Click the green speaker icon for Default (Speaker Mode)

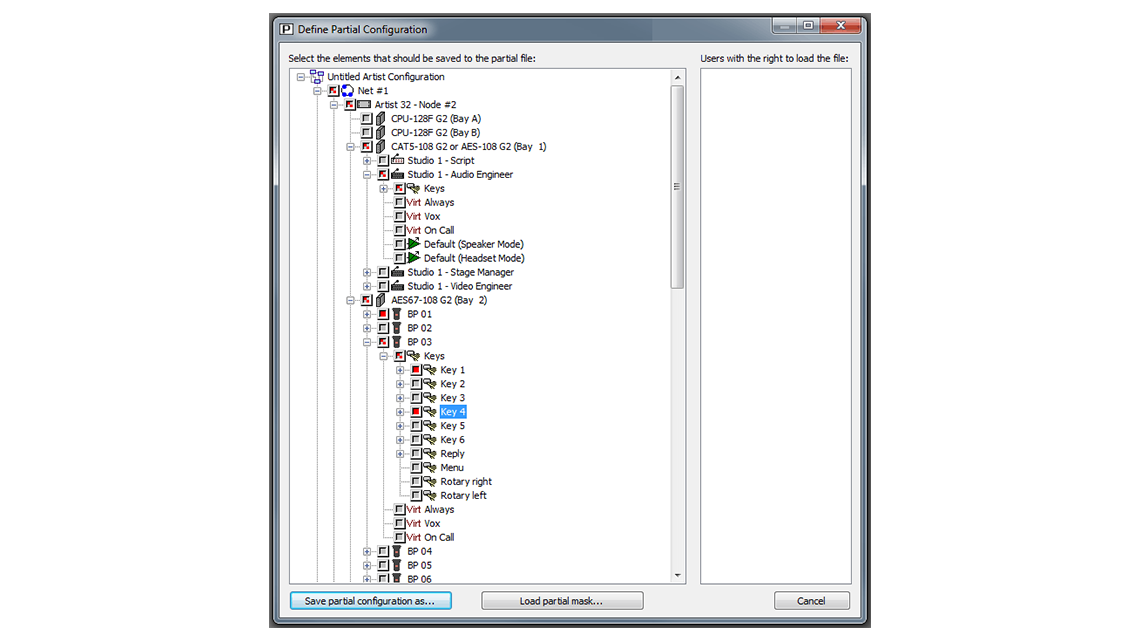[x=413, y=244]
